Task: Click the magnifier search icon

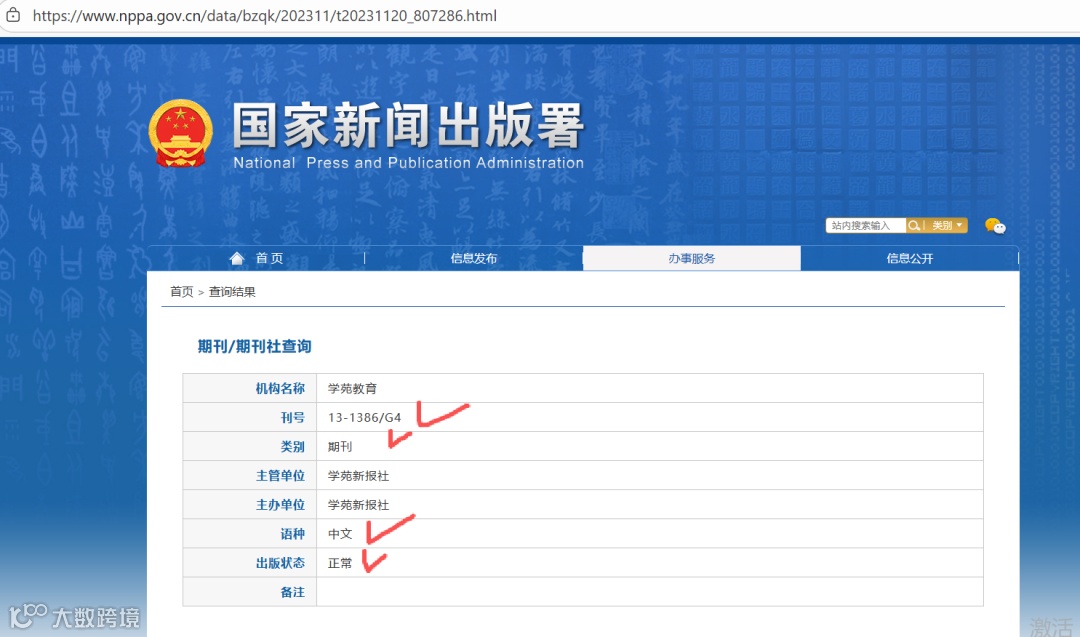Action: pos(914,226)
